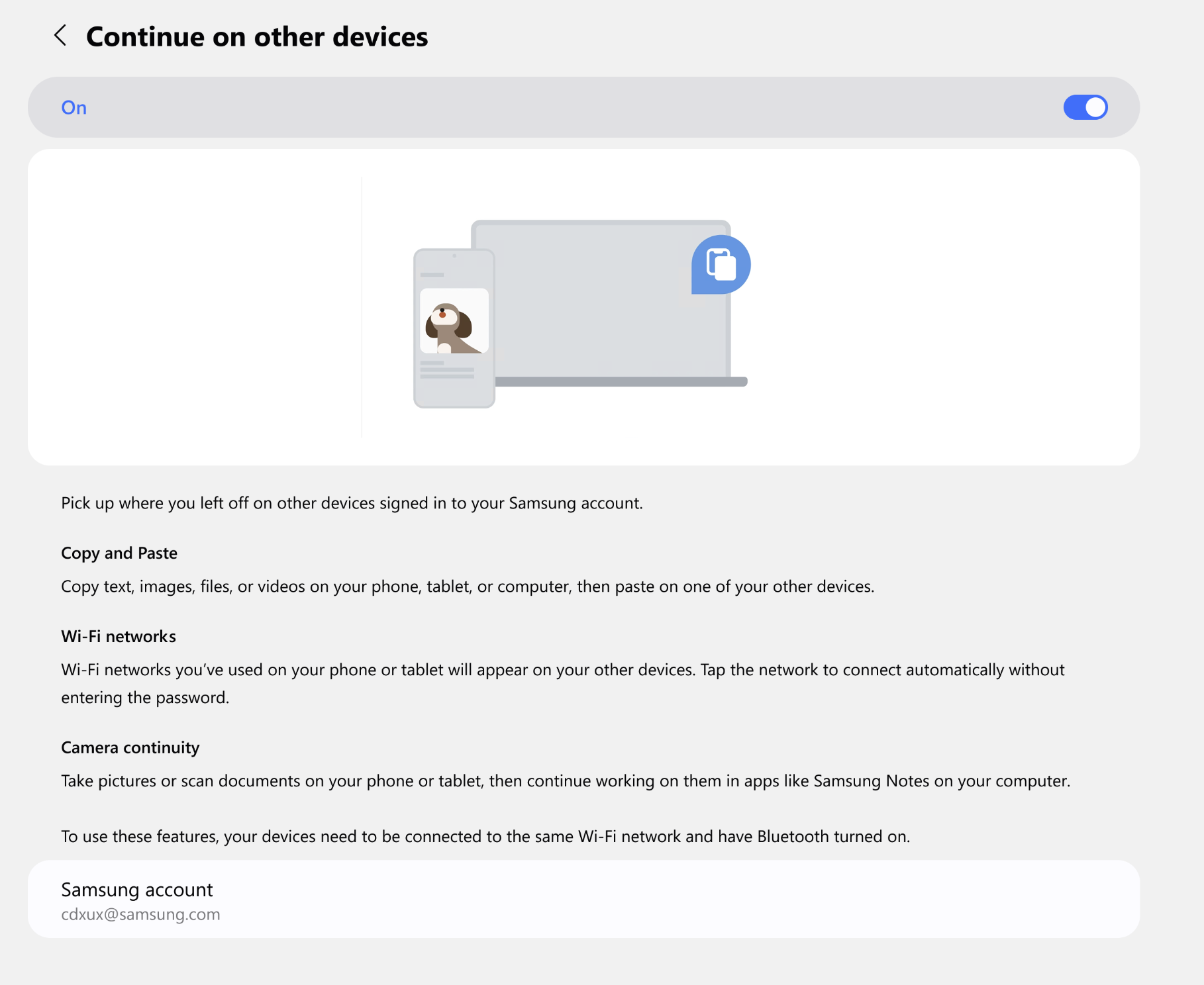
Task: Click the Bluetooth requirement note
Action: coord(485,837)
